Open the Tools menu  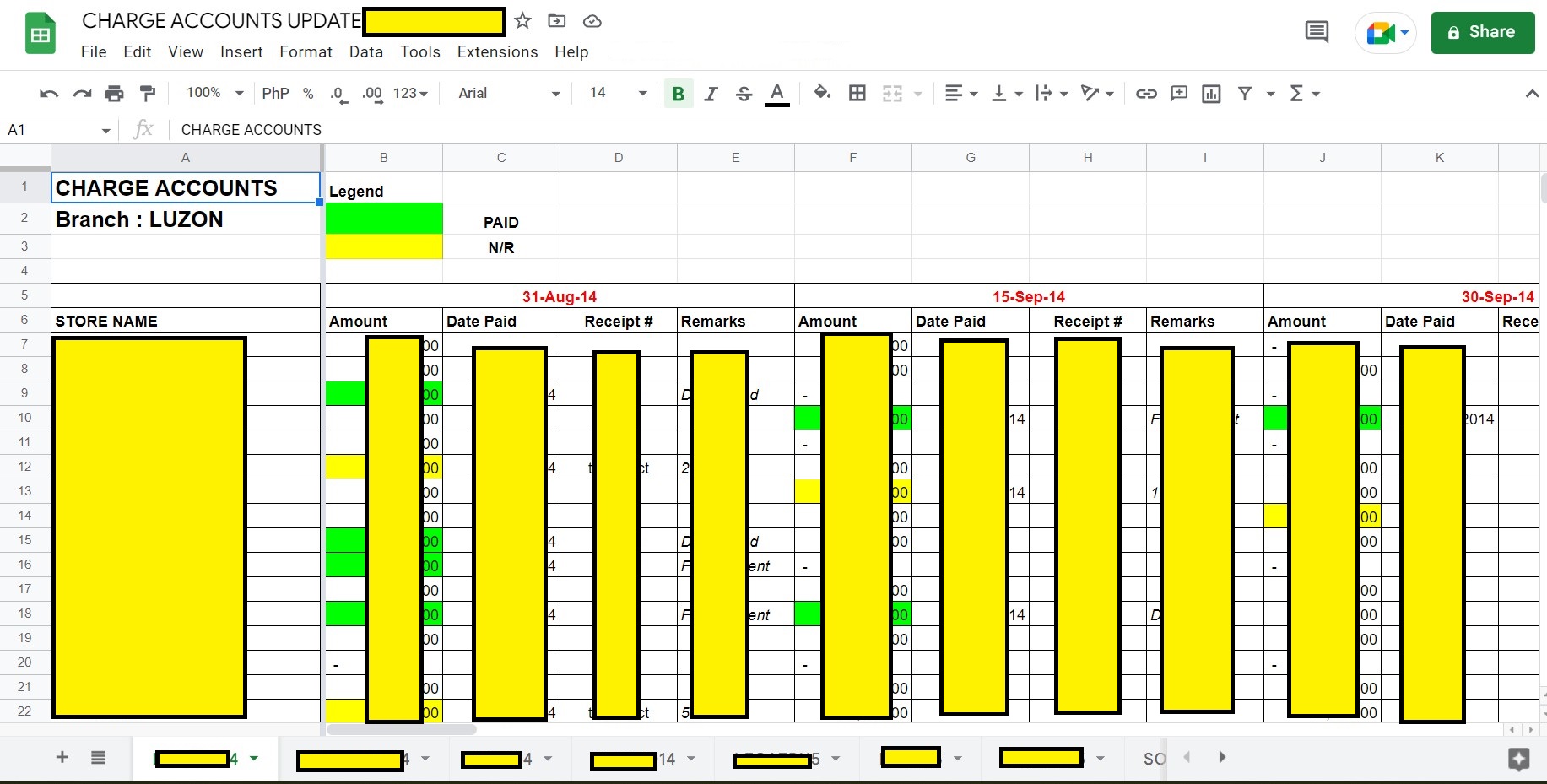(x=420, y=52)
